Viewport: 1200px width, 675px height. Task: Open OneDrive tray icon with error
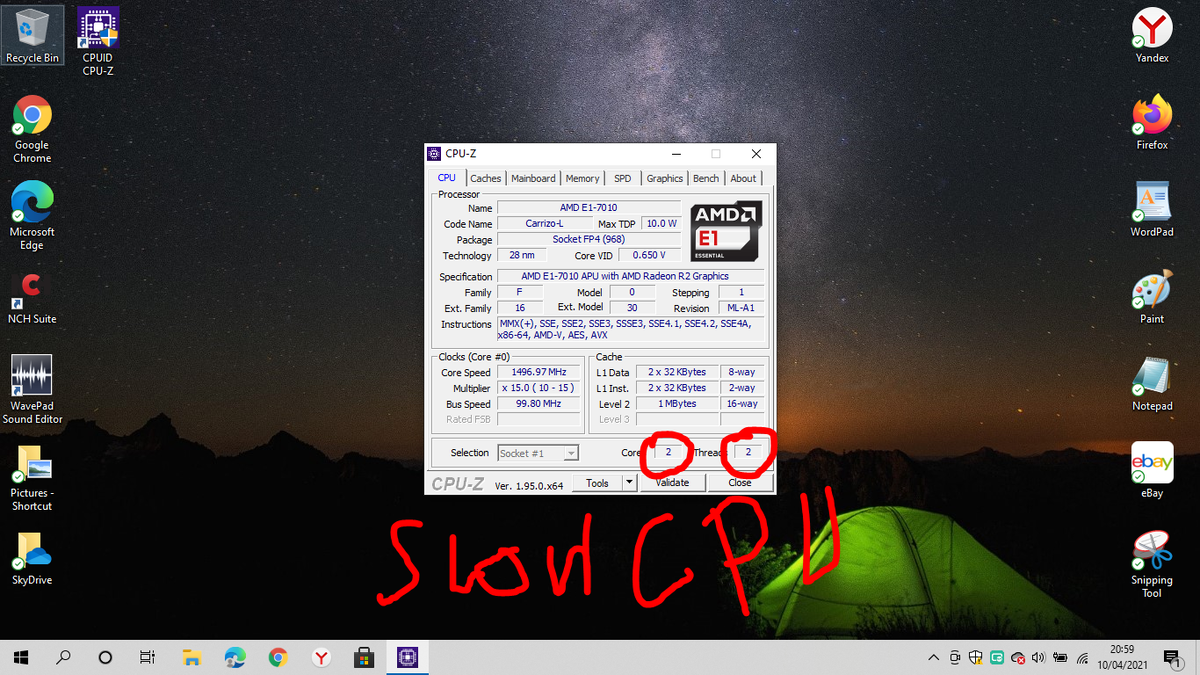[1018, 658]
